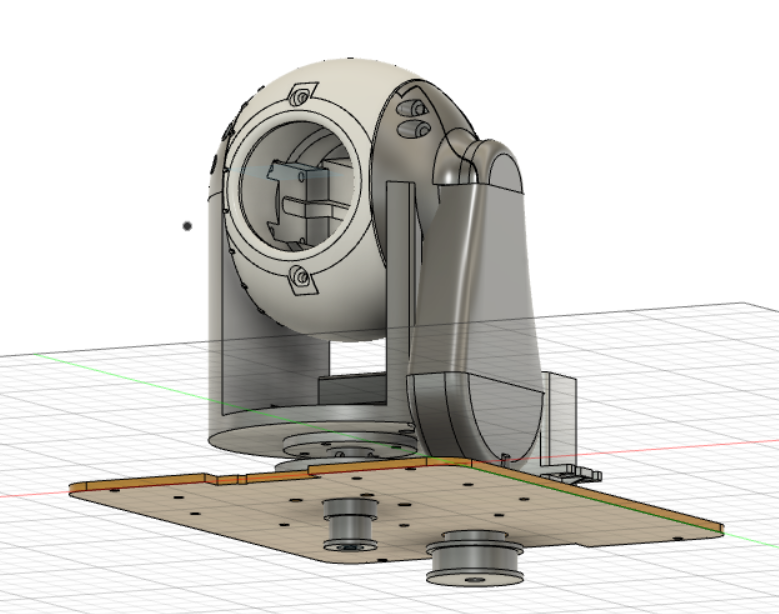Click the small black point left of model
This screenshot has height=614, width=779.
[x=187, y=226]
